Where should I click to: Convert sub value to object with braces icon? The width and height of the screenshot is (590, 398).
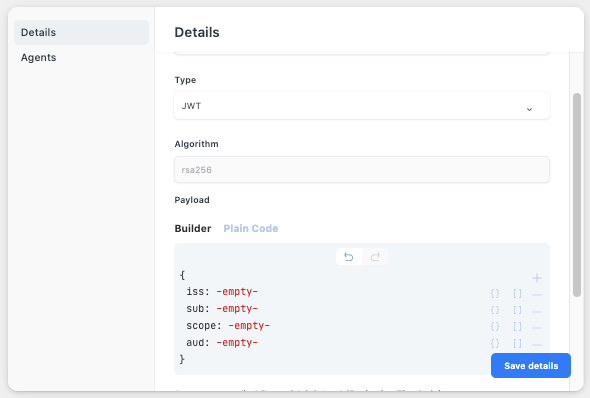495,310
